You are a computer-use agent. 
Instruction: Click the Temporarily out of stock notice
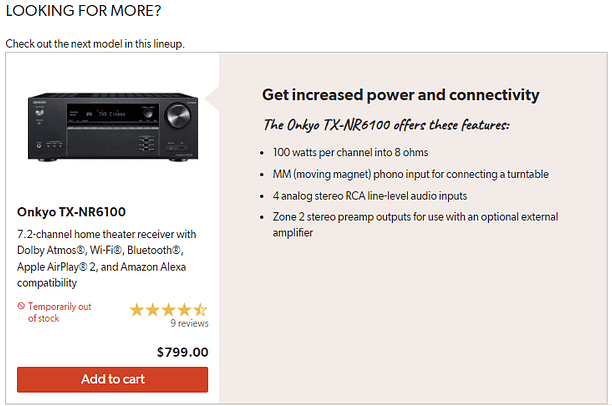tap(59, 312)
